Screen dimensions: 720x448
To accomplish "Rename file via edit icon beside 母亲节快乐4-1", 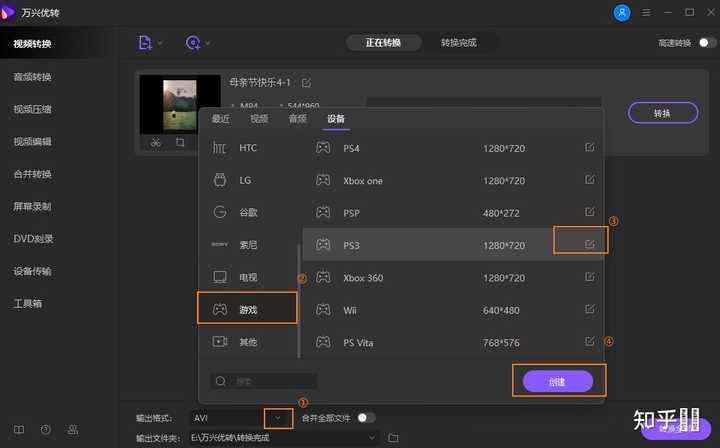I will [306, 83].
